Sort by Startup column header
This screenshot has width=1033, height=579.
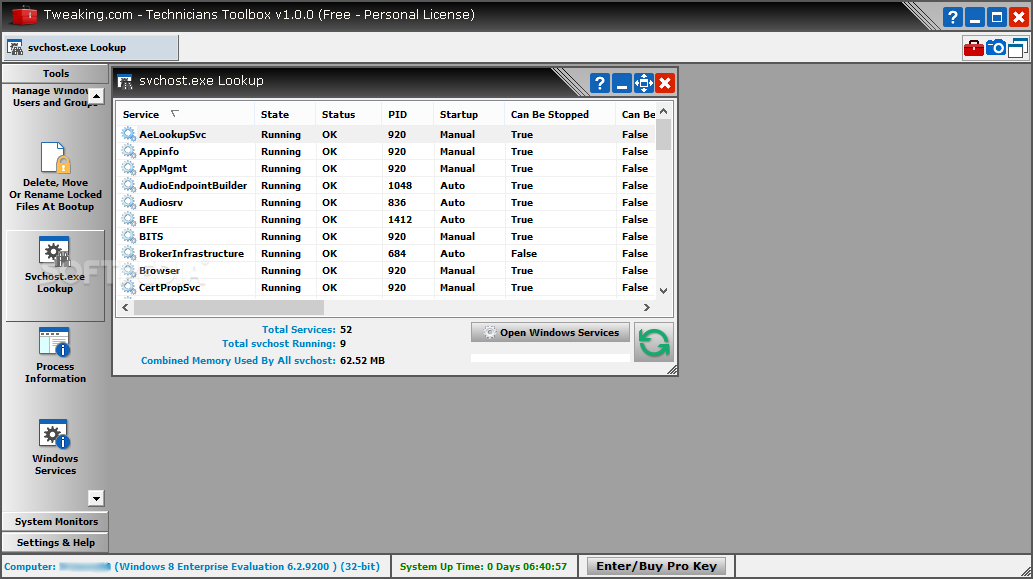pos(468,115)
